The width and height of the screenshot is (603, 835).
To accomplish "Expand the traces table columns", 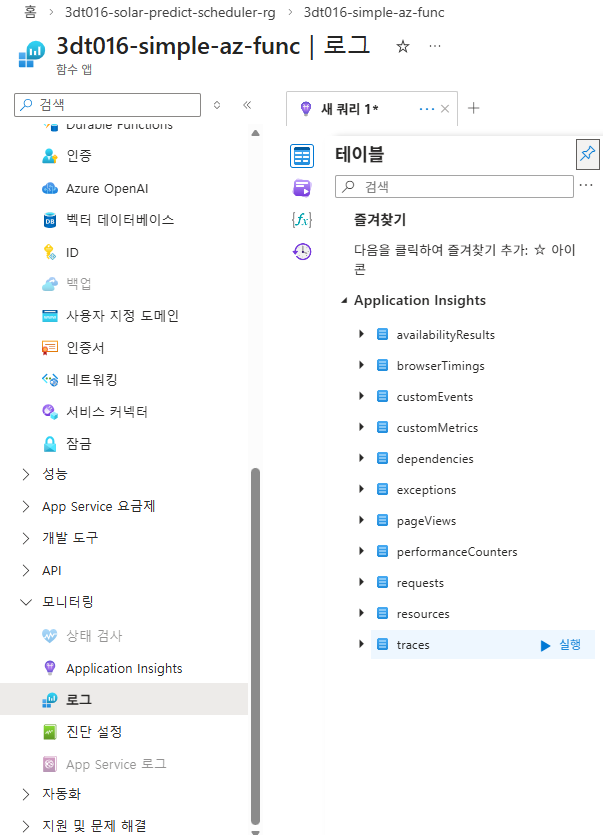I will (361, 644).
